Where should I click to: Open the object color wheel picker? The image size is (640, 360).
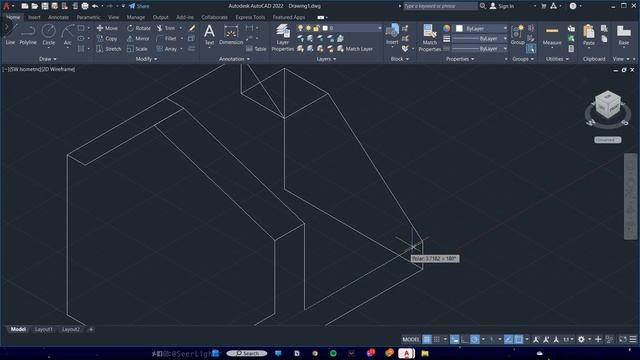447,28
